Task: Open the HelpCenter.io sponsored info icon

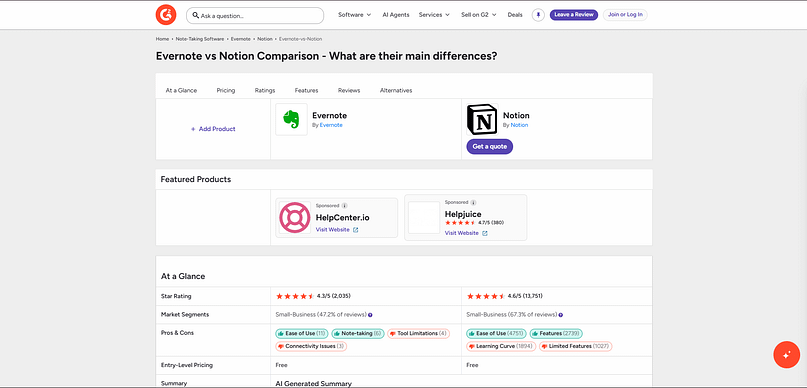Action: click(x=344, y=205)
